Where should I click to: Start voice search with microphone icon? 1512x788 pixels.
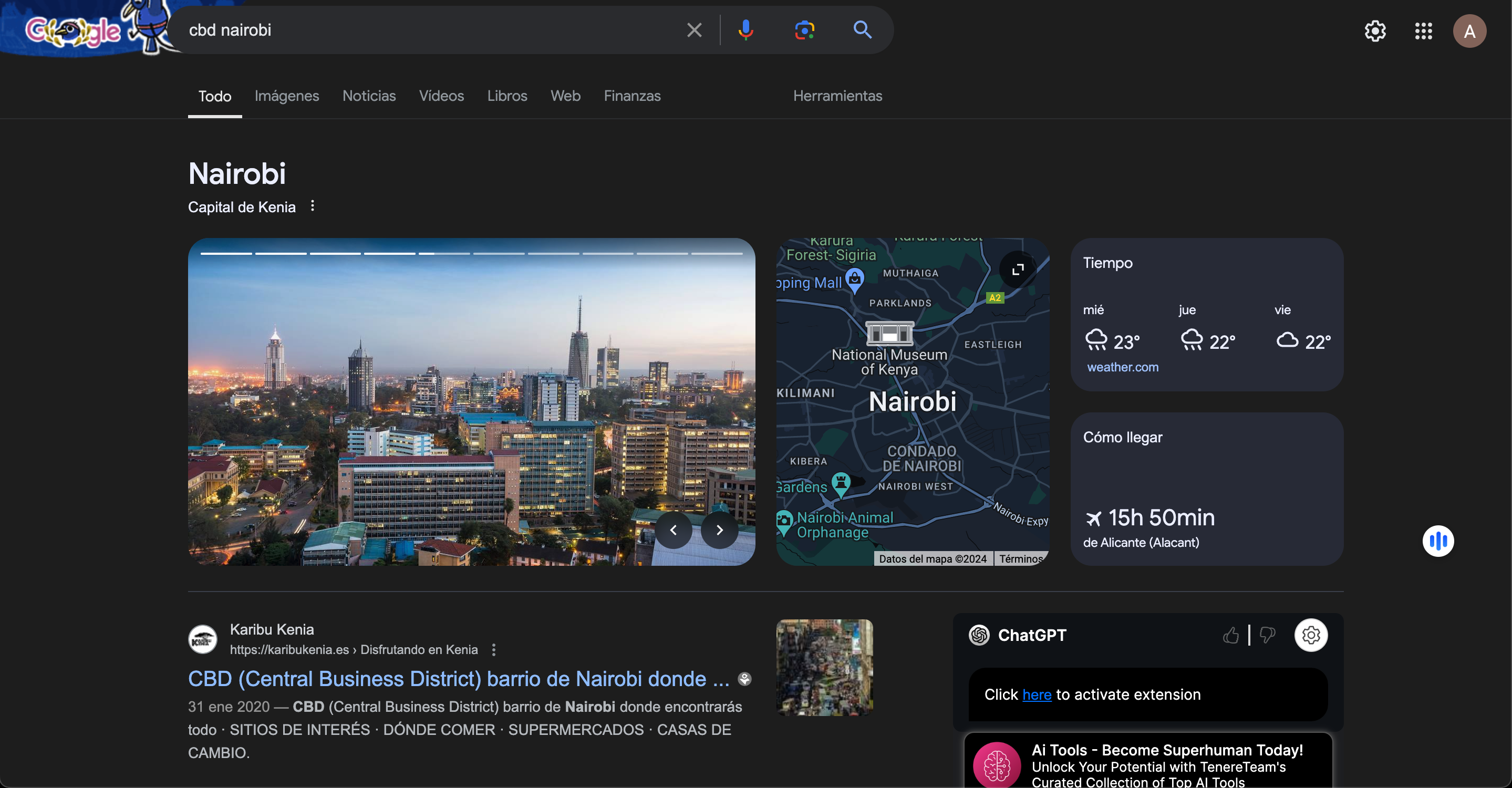click(745, 30)
